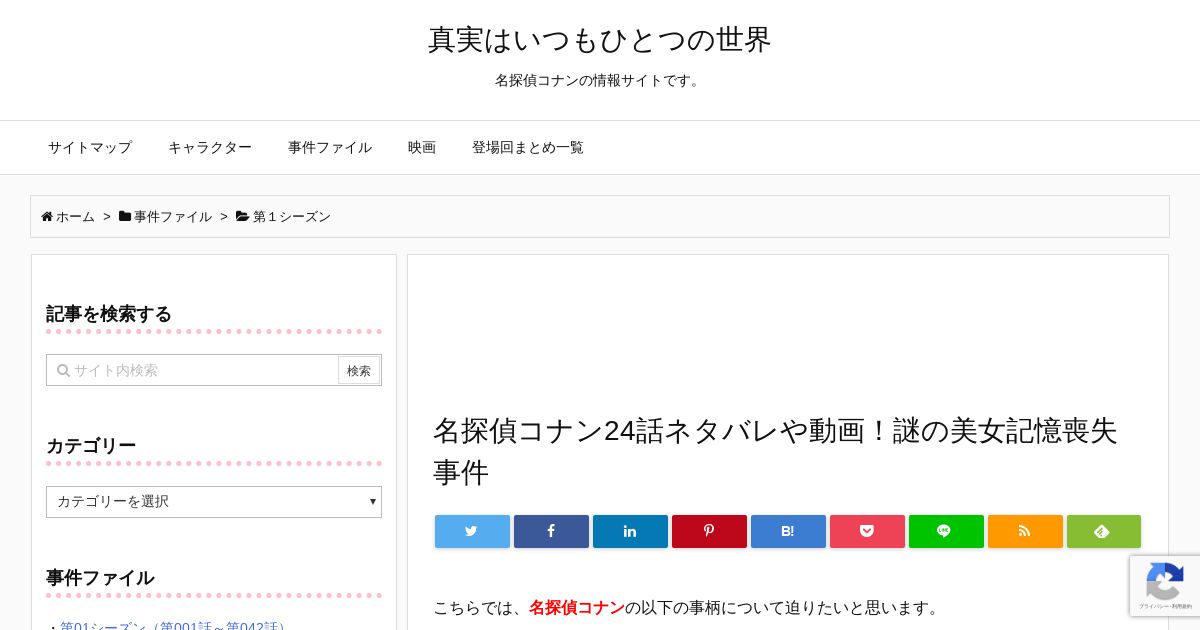Click the 検索 search button
Screen dimensions: 1200x630
point(359,370)
